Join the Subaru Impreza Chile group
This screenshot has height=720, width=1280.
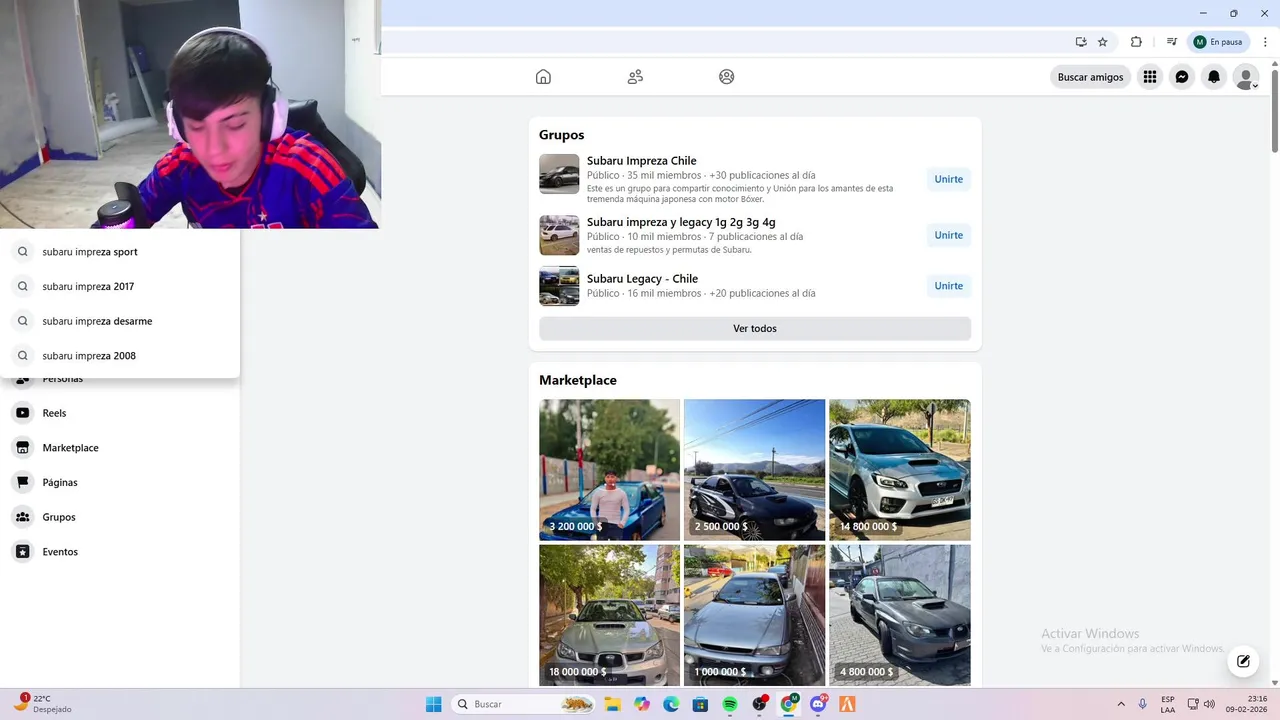[948, 180]
